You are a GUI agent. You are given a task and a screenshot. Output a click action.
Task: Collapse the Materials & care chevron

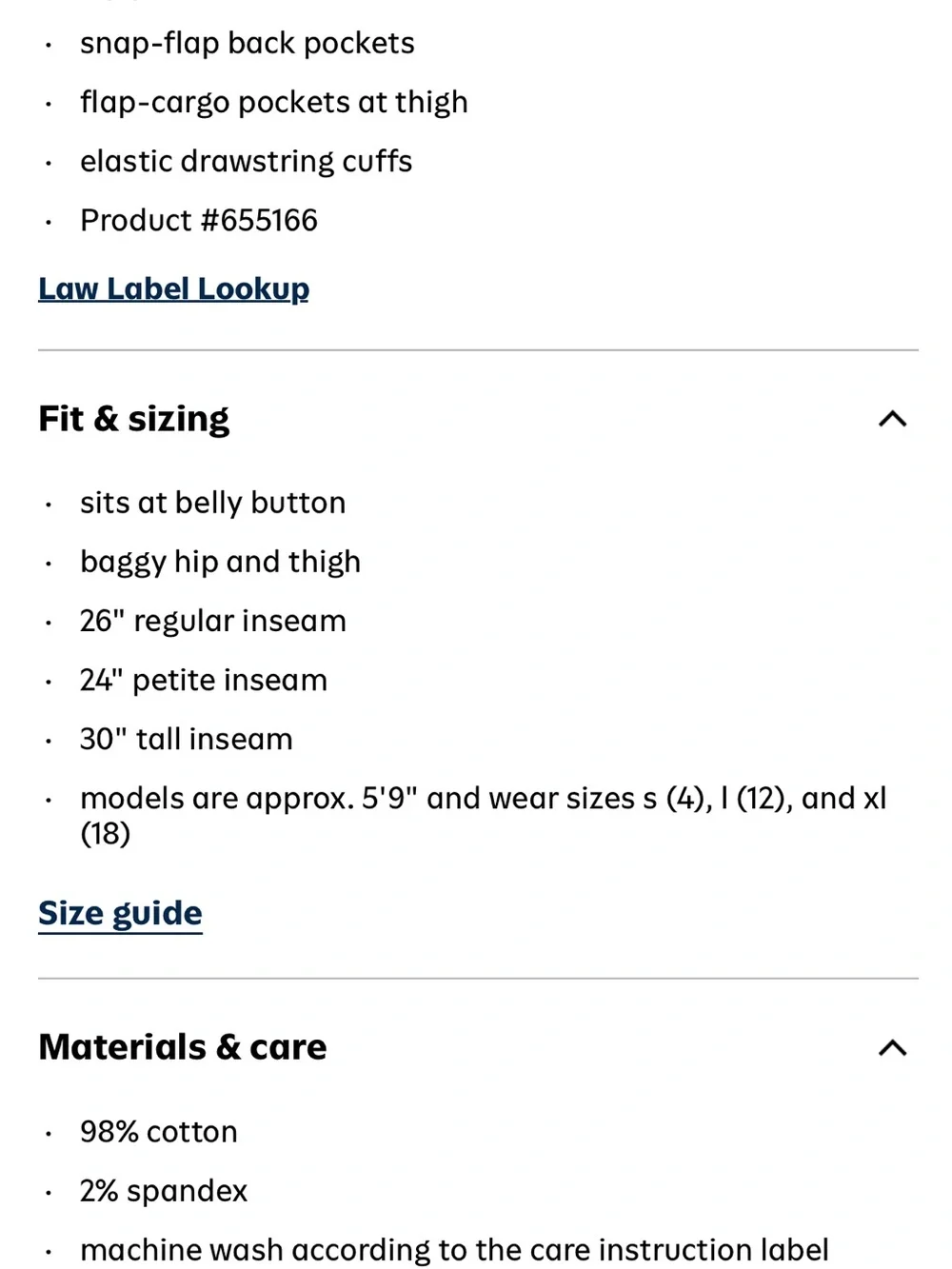pos(892,1048)
